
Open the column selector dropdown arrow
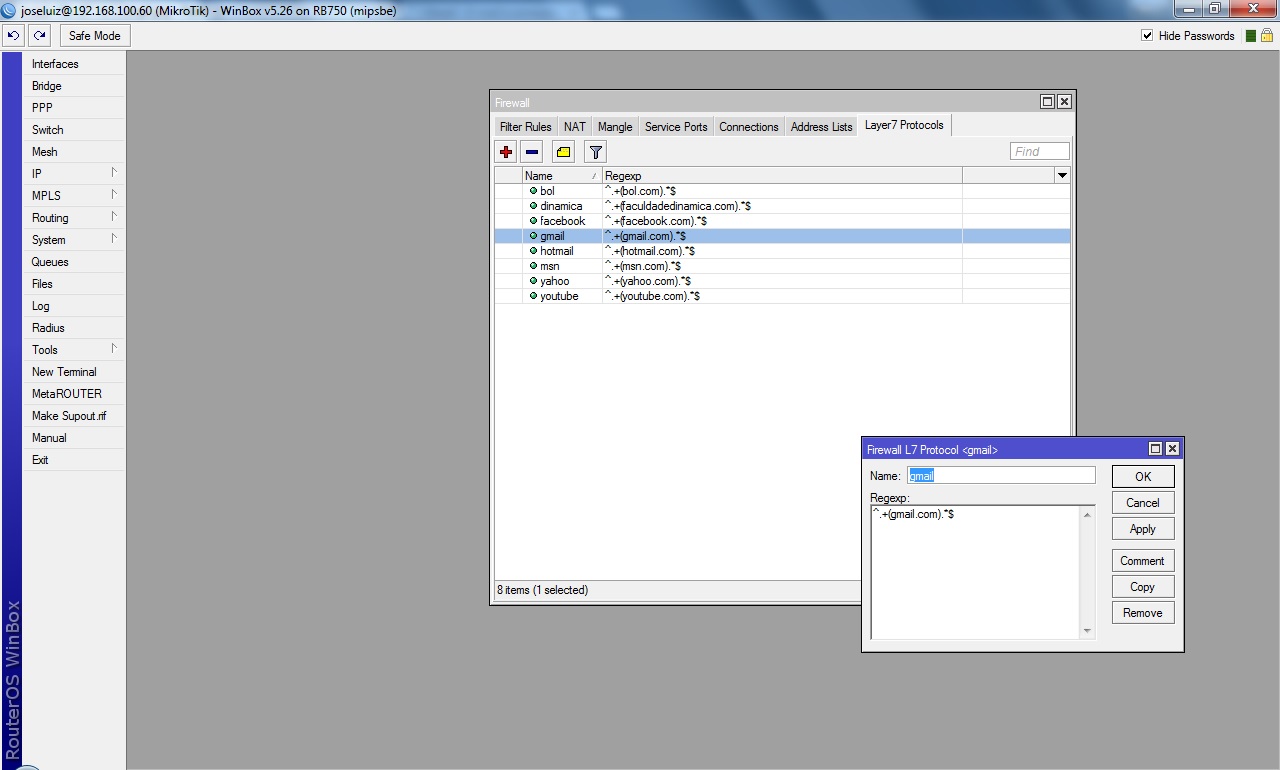(x=1062, y=175)
